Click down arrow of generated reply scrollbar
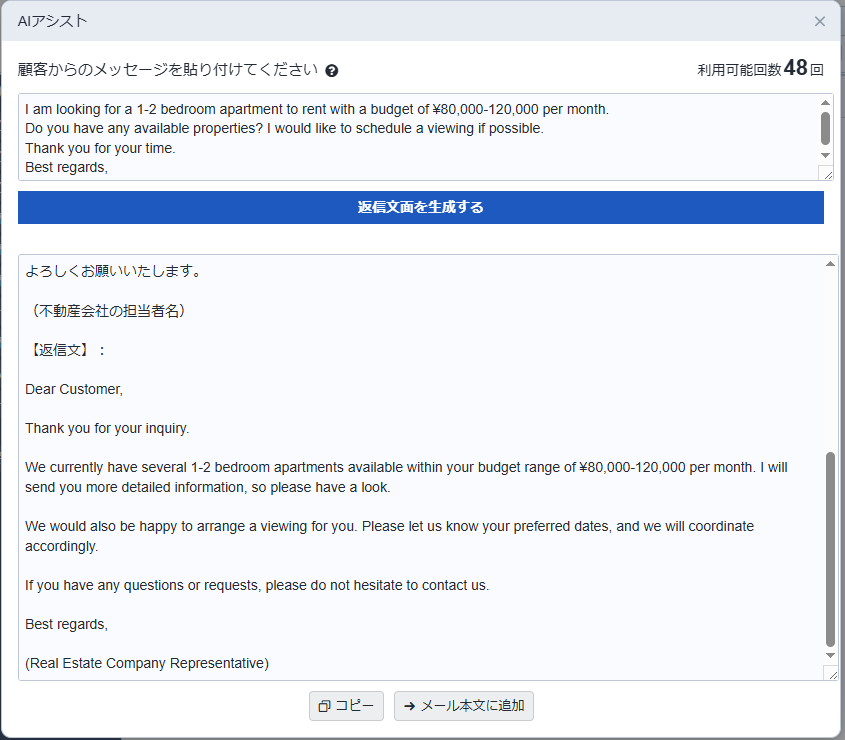The height and width of the screenshot is (740, 845). (830, 656)
